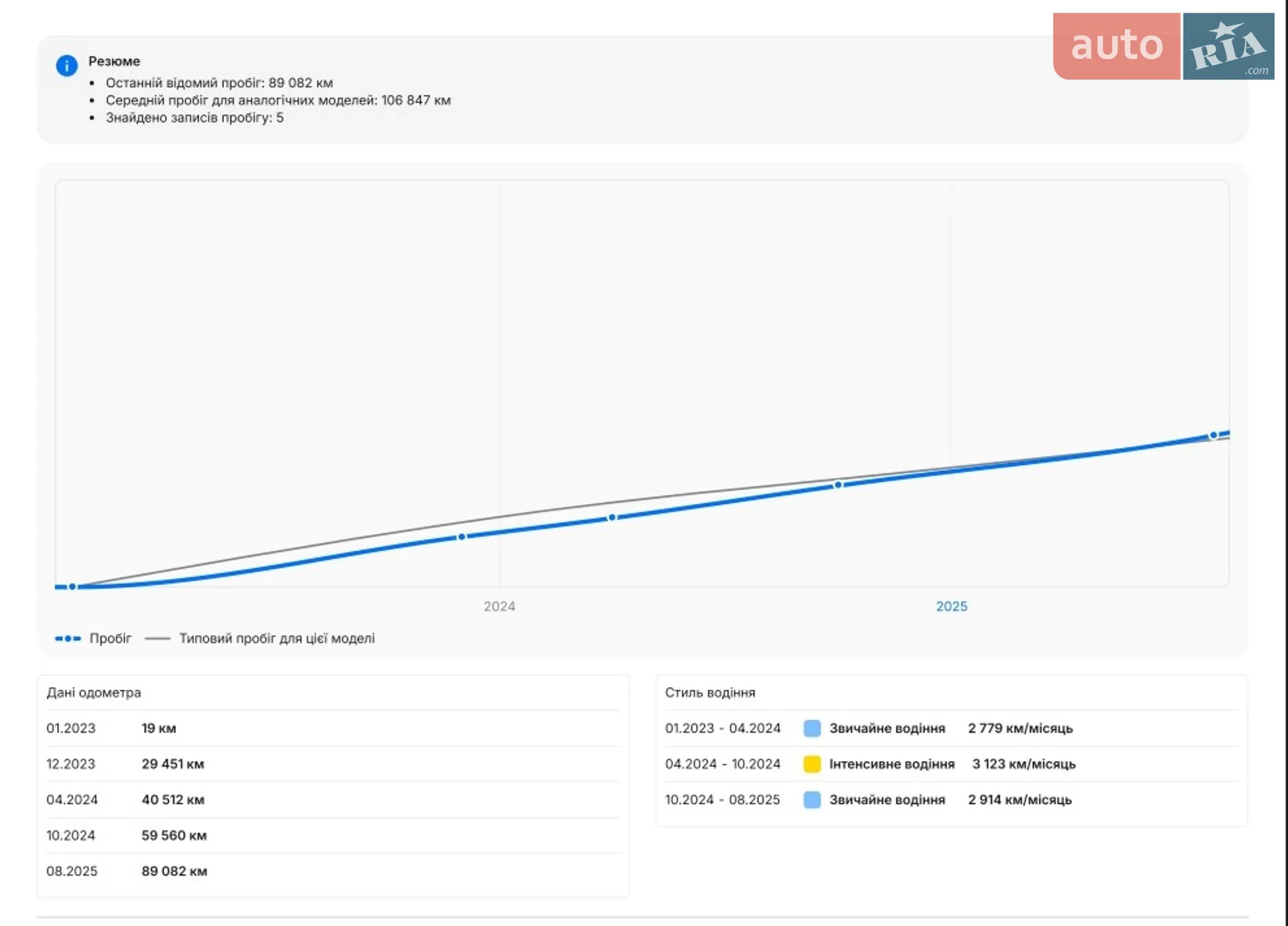Click the 40 512 км odometer value
The height and width of the screenshot is (926, 1288).
(x=173, y=799)
